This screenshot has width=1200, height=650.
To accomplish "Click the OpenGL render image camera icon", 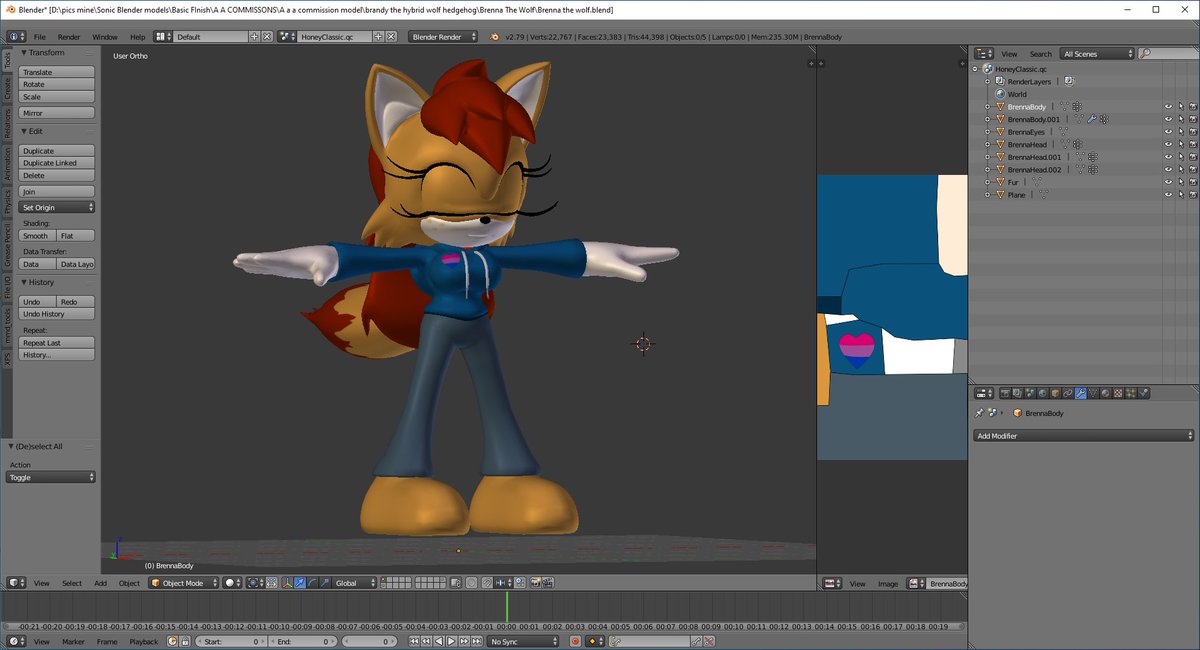I will [x=535, y=583].
